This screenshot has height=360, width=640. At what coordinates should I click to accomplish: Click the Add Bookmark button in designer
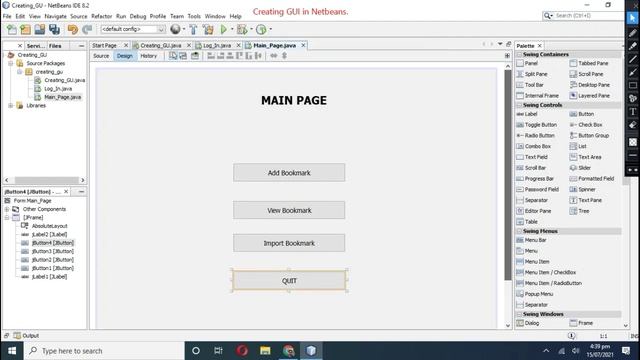289,173
